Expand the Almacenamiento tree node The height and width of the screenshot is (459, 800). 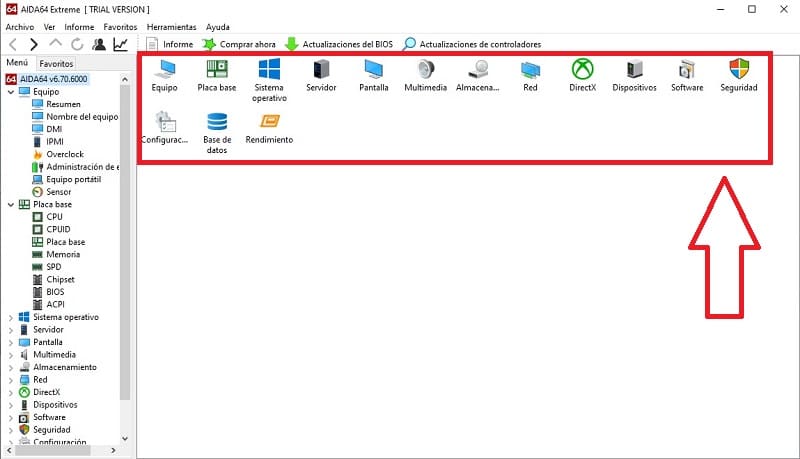[11, 367]
